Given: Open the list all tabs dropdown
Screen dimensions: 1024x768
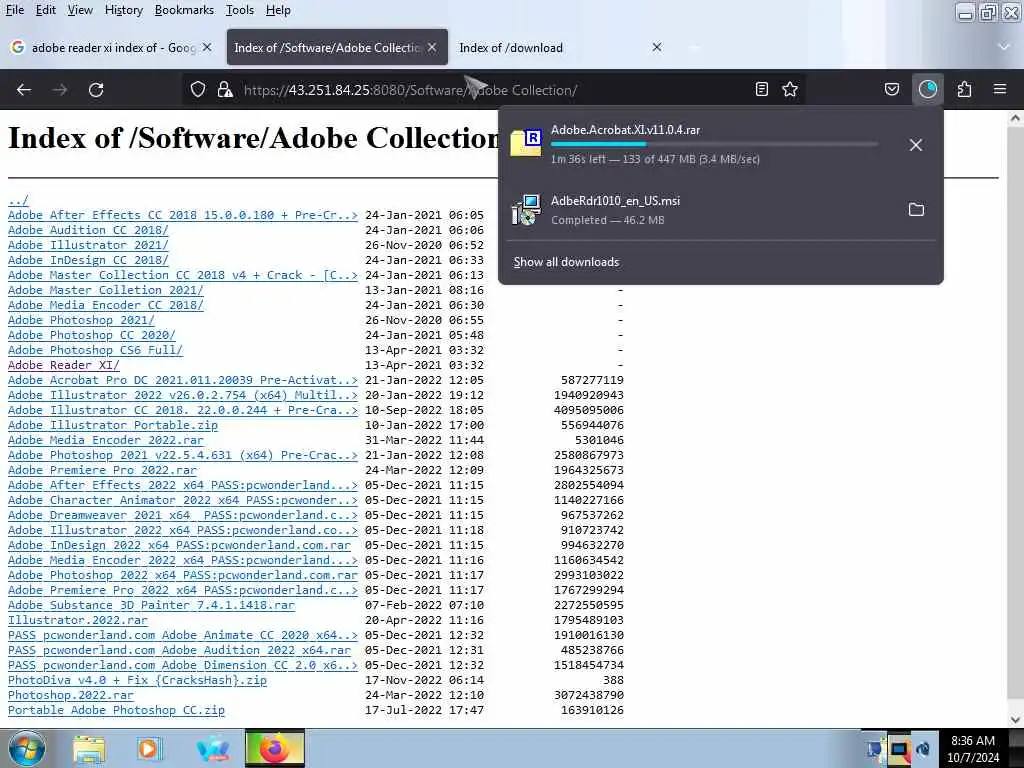Looking at the screenshot, I should [1003, 47].
